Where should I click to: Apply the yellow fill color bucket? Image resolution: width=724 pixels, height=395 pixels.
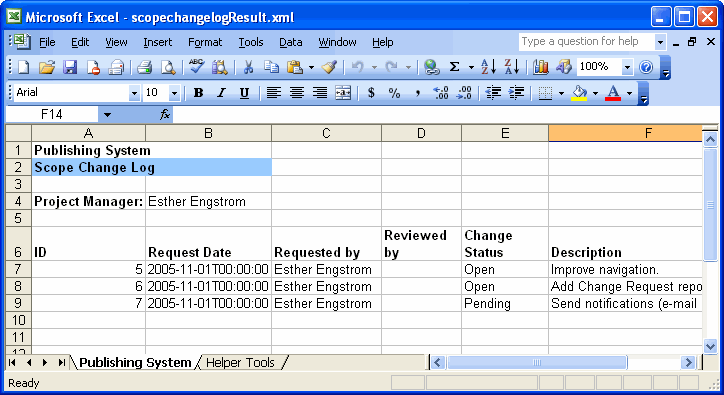tap(579, 93)
